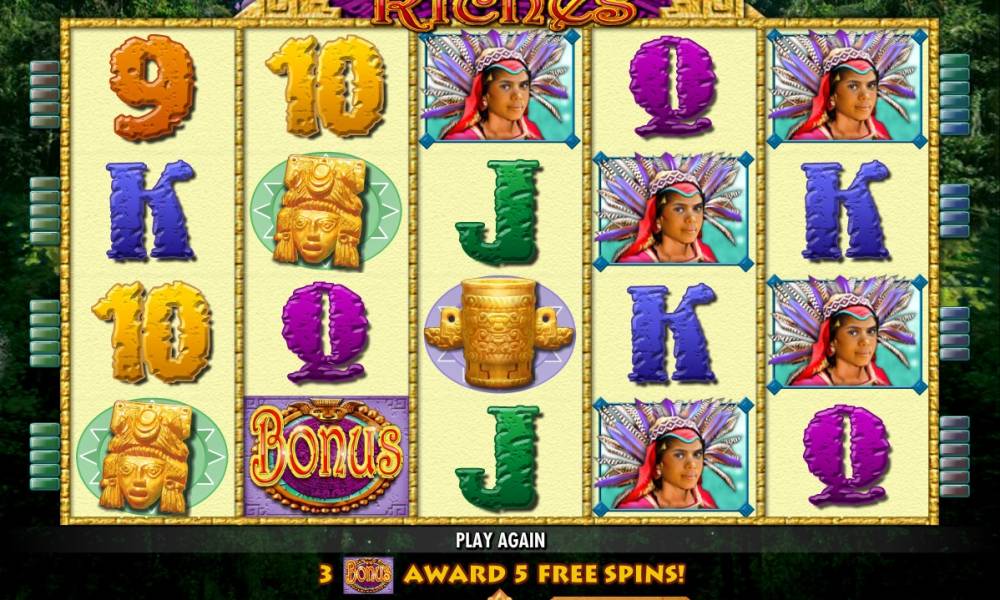The height and width of the screenshot is (600, 1000).
Task: Click the bottom-right payline indicator stack
Action: tap(954, 457)
